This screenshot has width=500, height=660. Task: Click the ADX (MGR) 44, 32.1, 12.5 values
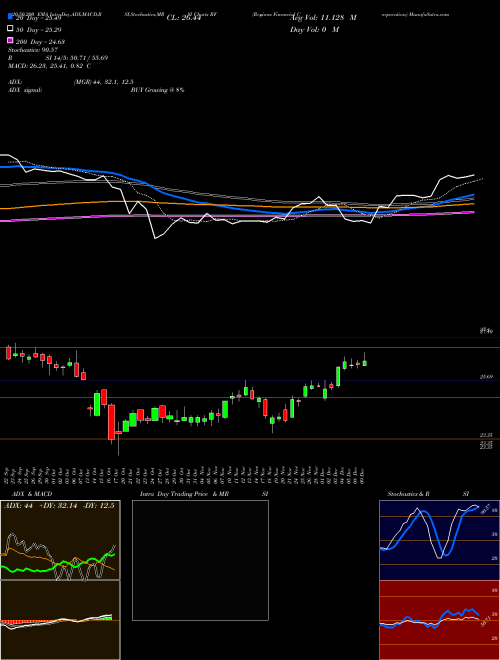[x=104, y=82]
